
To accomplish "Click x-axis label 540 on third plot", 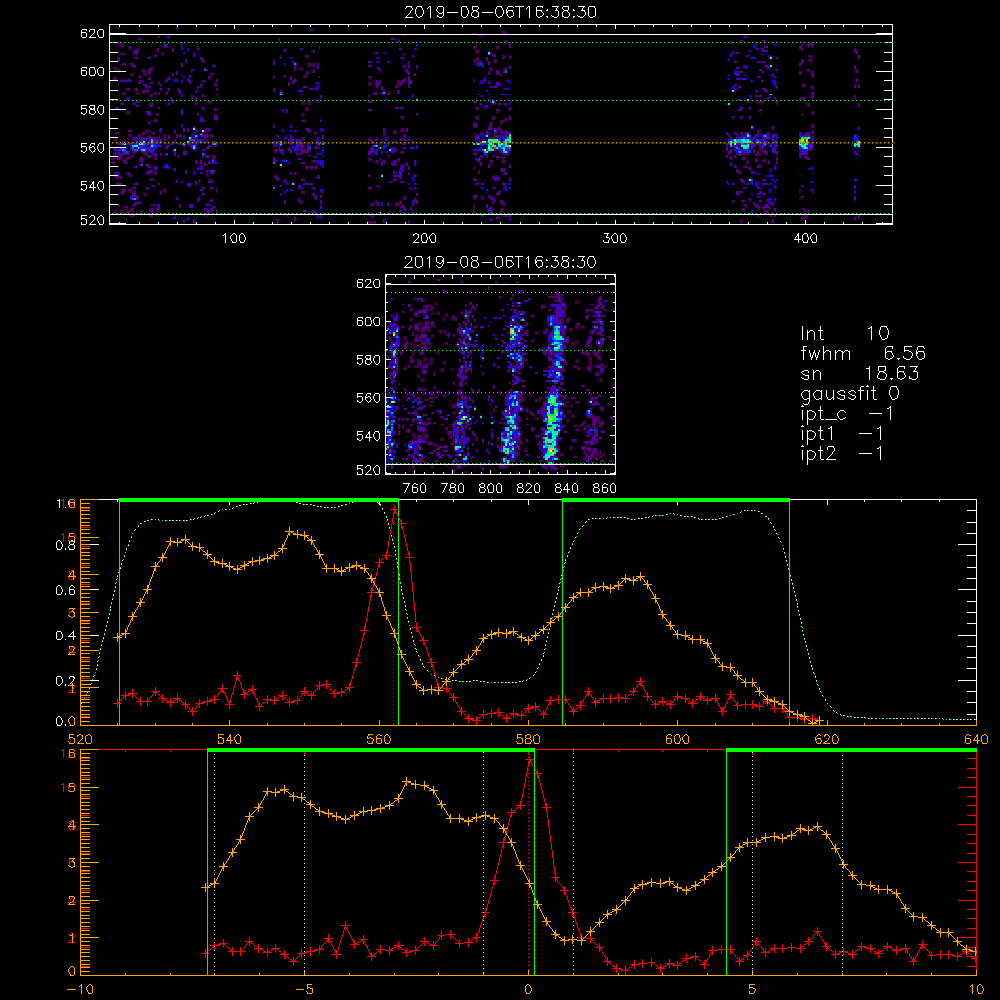I will pos(230,739).
